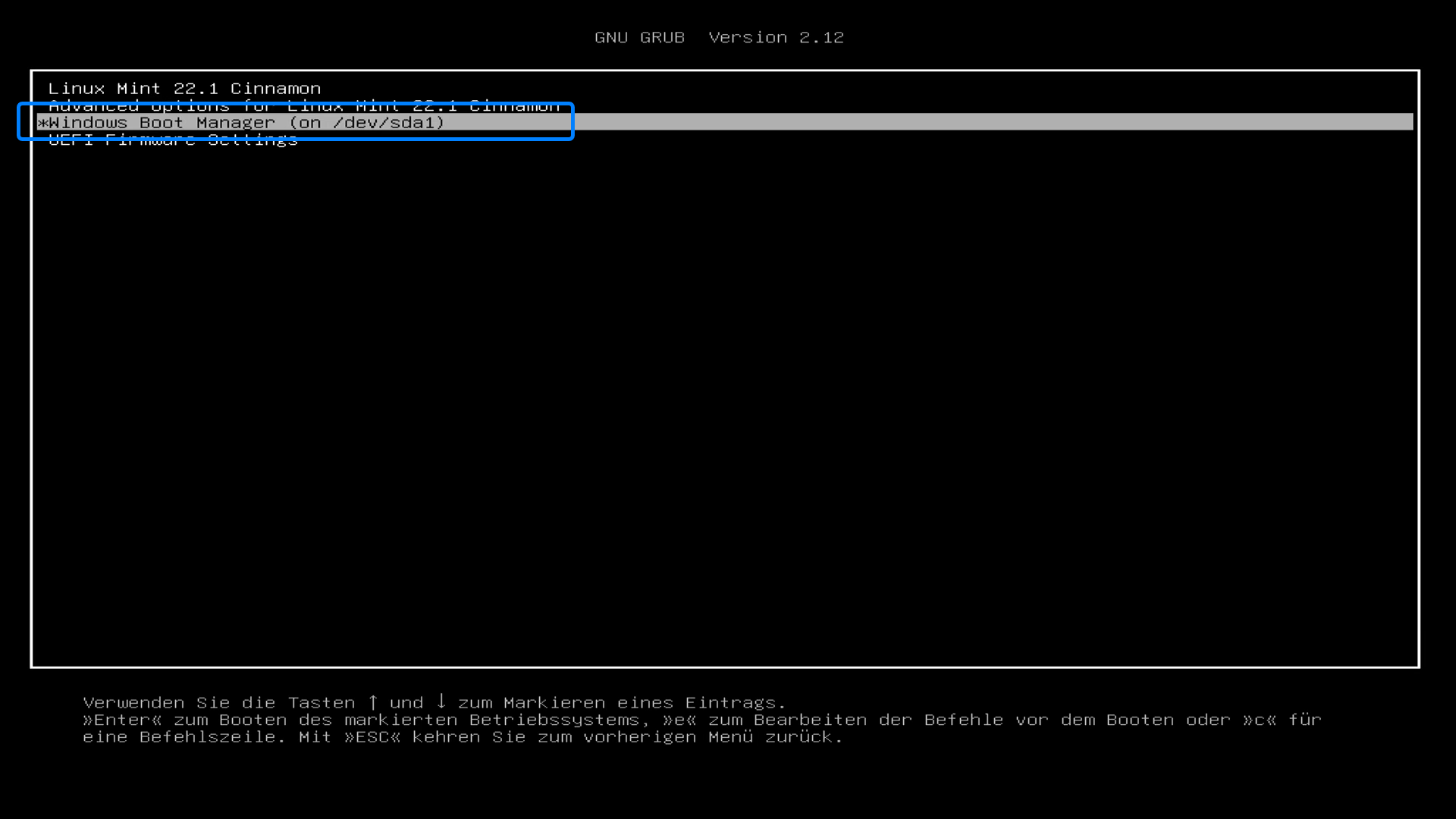Click the Version 2.12 label

click(x=776, y=38)
